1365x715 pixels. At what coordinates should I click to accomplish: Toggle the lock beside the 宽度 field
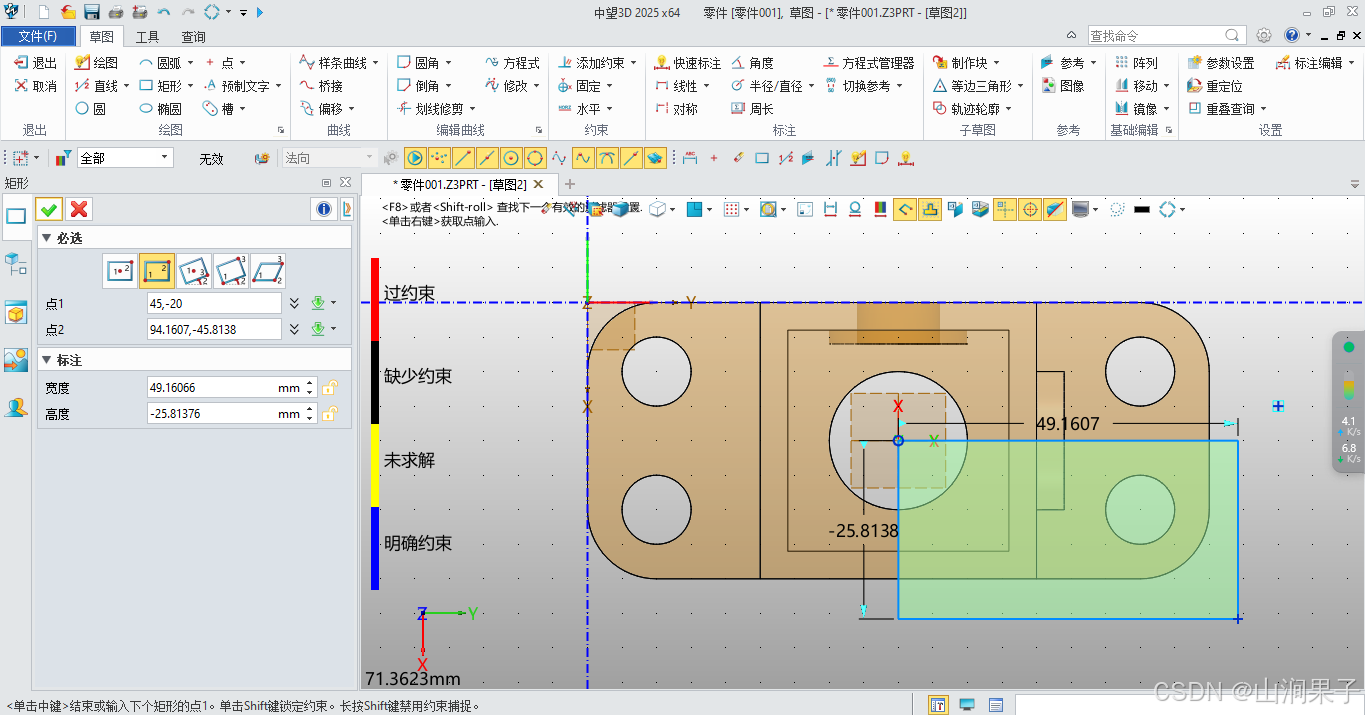coord(328,388)
